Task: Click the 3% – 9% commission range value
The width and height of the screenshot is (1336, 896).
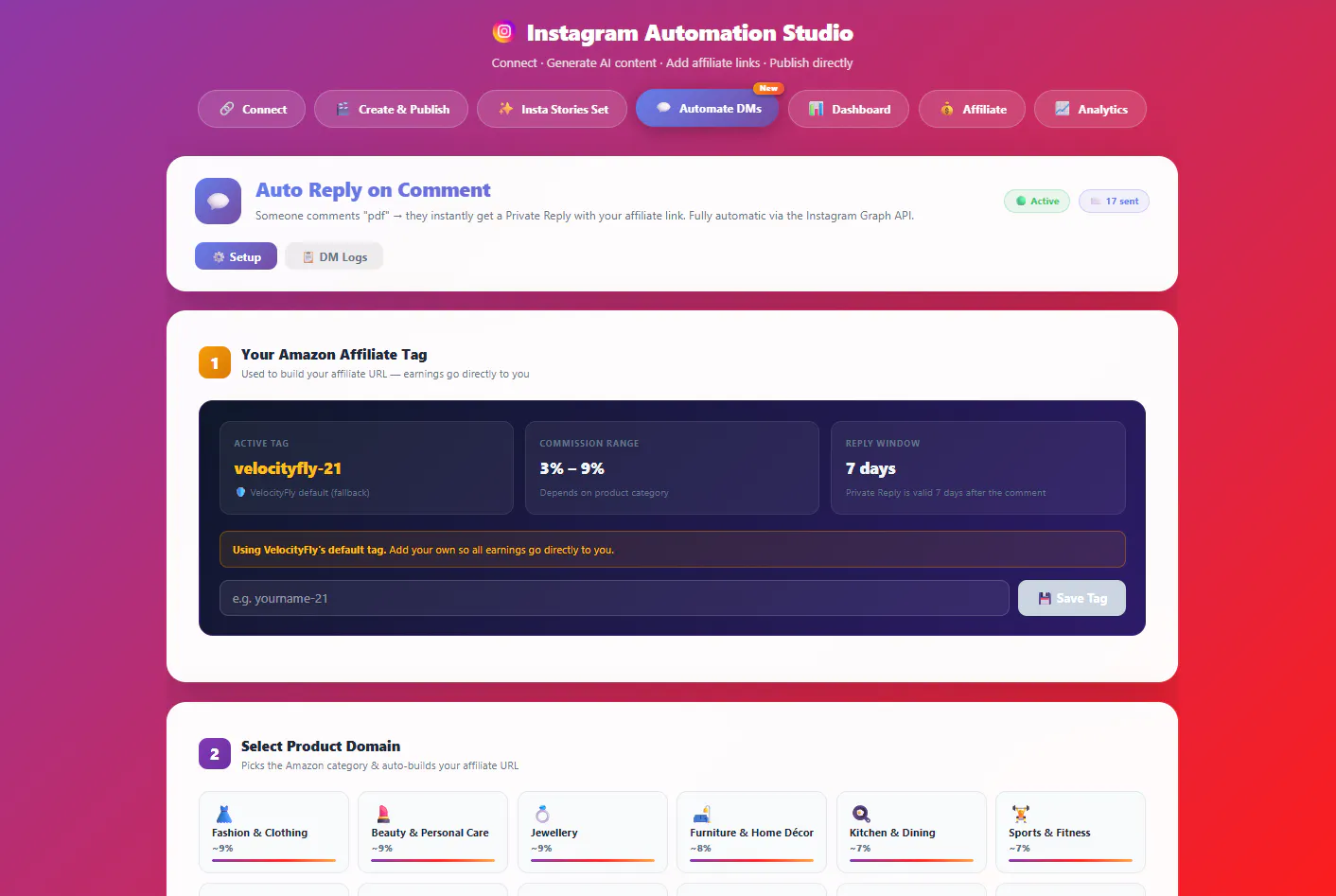Action: pos(571,468)
